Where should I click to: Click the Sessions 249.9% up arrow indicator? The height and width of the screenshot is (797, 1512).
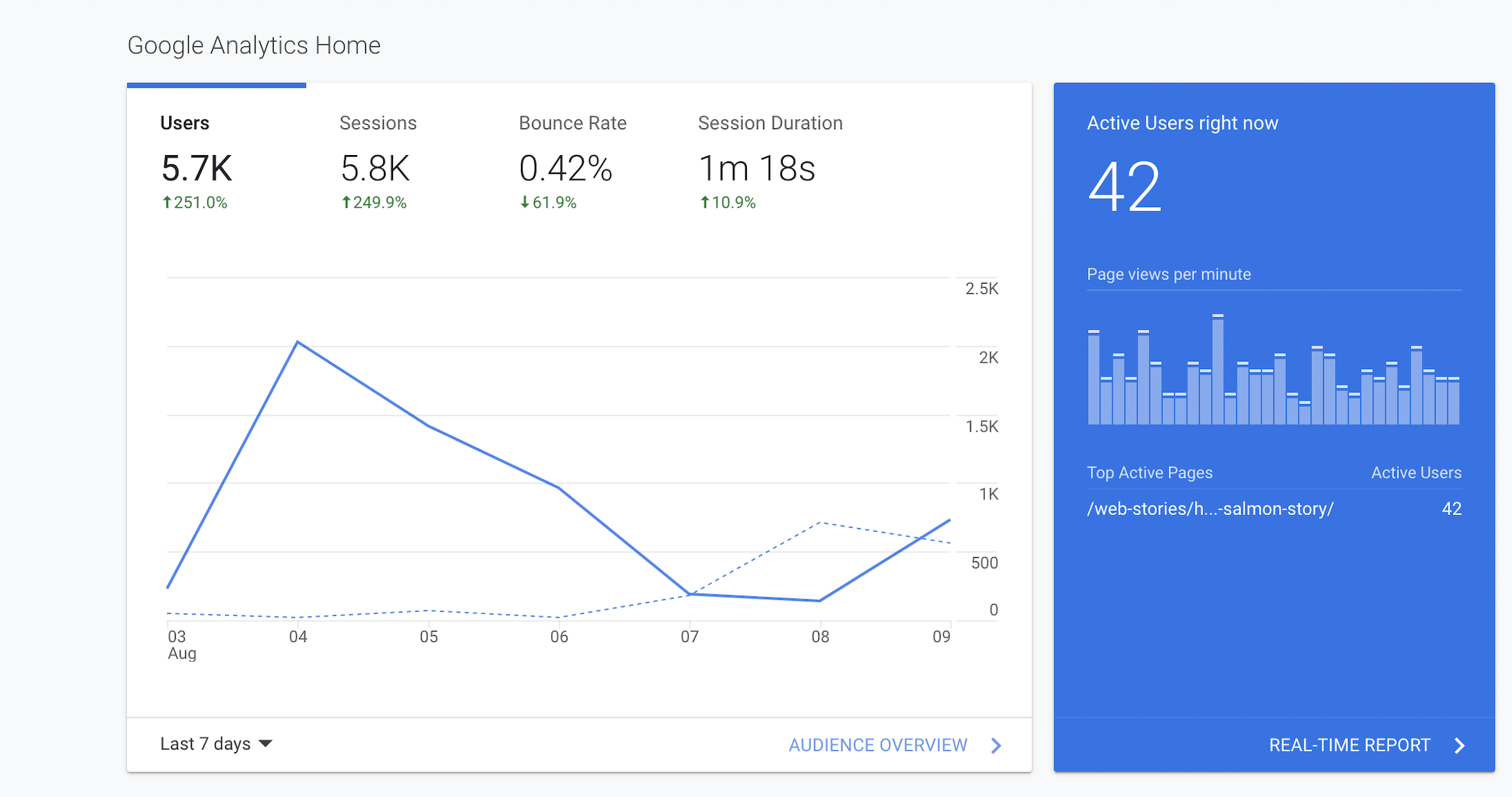(x=346, y=203)
